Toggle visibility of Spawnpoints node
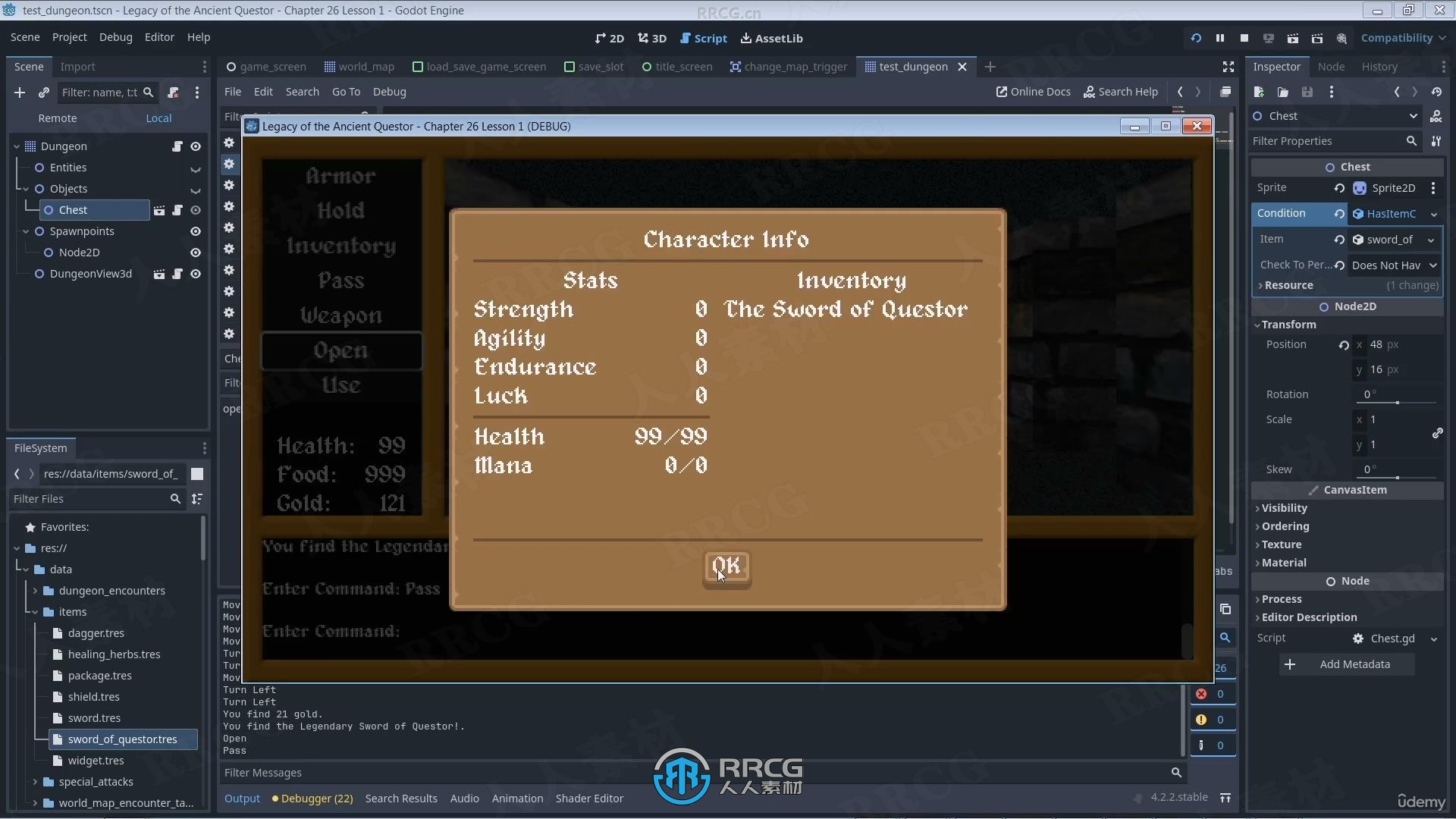The height and width of the screenshot is (819, 1456). click(196, 231)
